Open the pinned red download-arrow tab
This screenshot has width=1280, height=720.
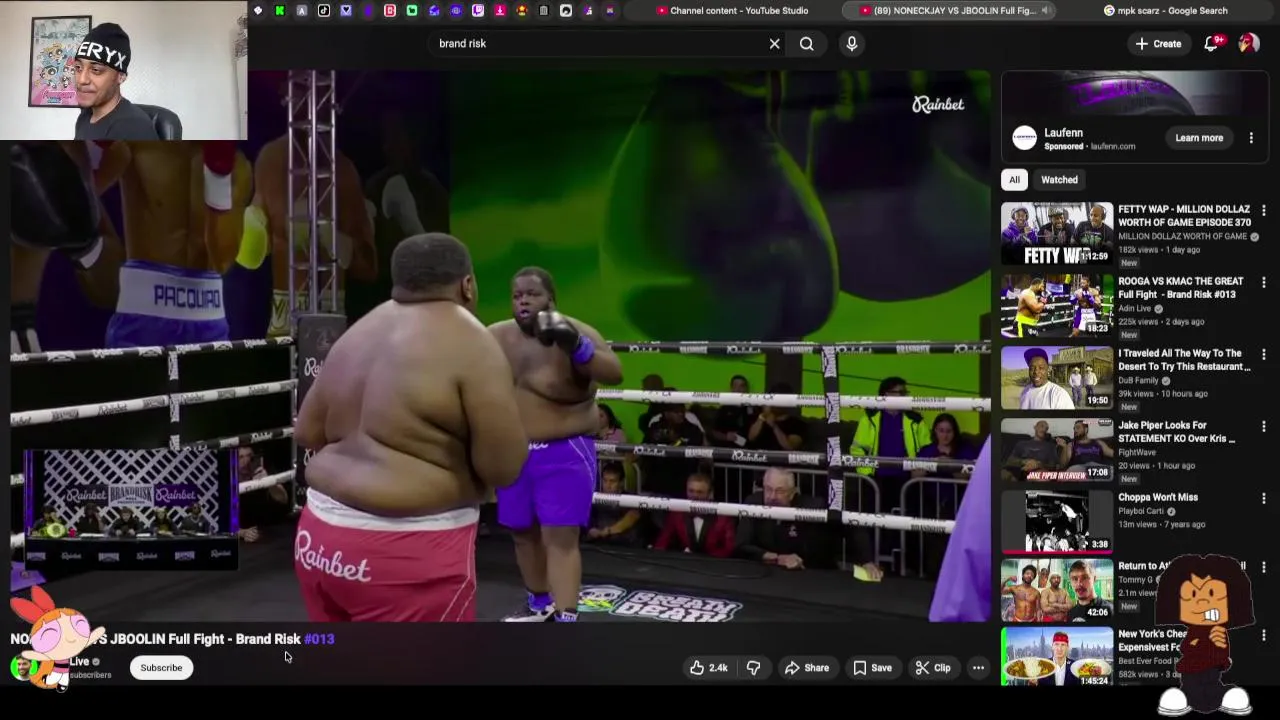coord(500,11)
